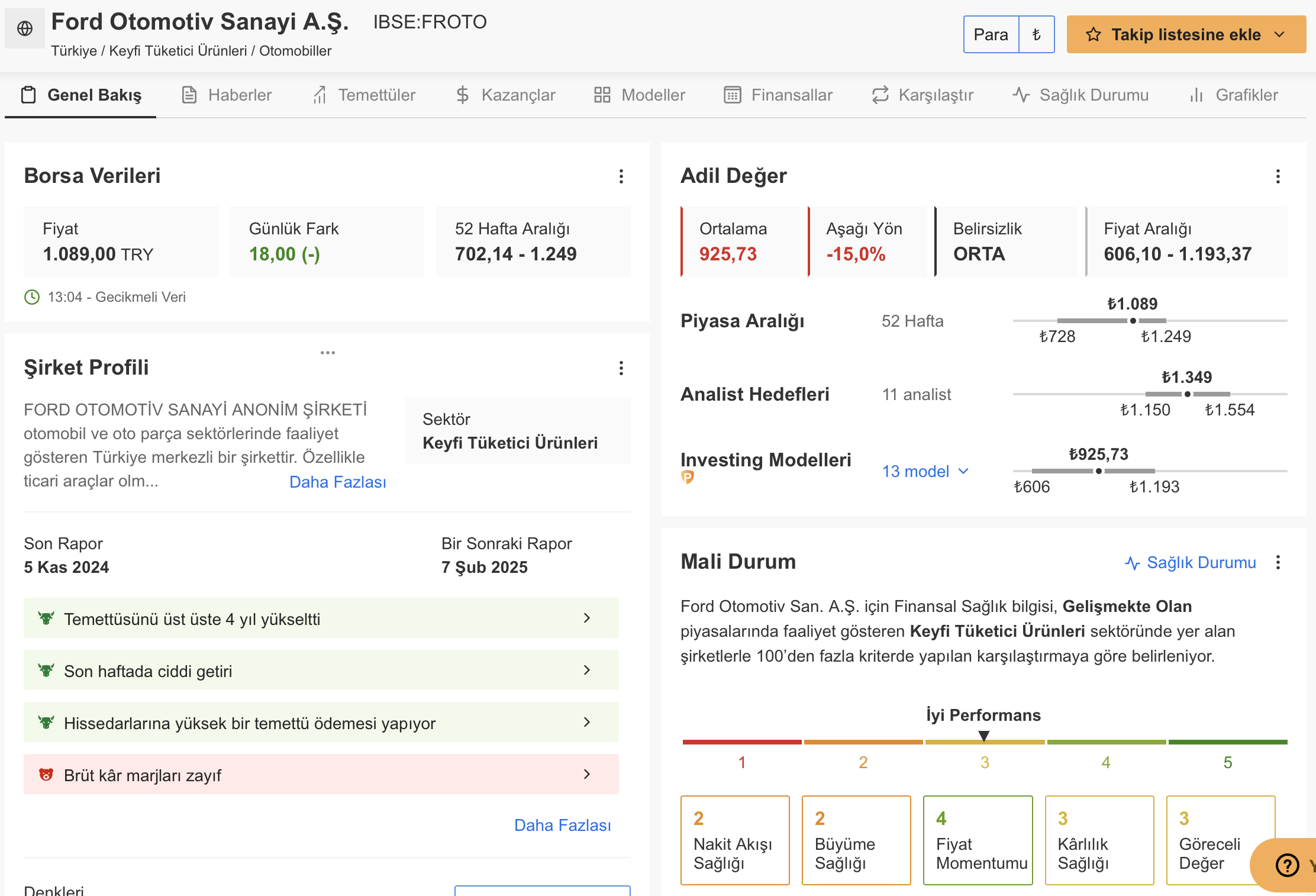Select the lira symbol toggle option
Viewport: 1316px width, 896px height.
pyautogui.click(x=1037, y=35)
